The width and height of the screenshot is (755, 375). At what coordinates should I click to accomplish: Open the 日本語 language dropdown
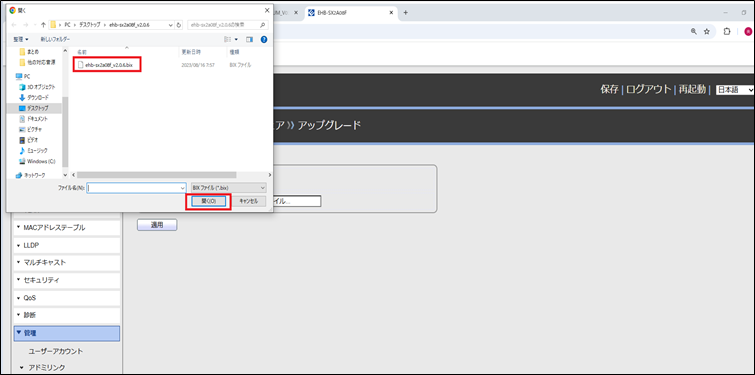pyautogui.click(x=735, y=90)
